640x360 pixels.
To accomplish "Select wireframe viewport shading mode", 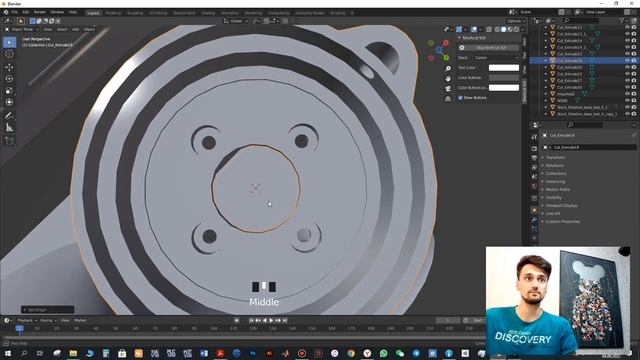I will [x=497, y=29].
